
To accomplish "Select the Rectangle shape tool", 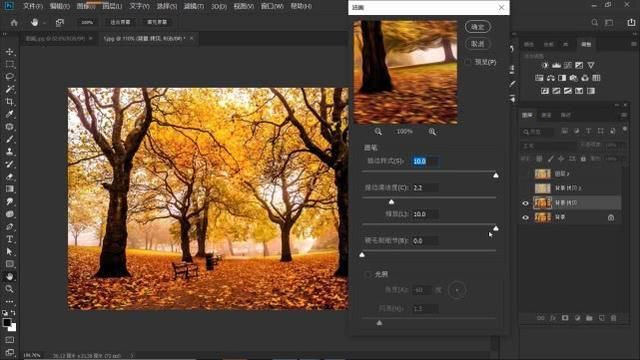I will 9,264.
